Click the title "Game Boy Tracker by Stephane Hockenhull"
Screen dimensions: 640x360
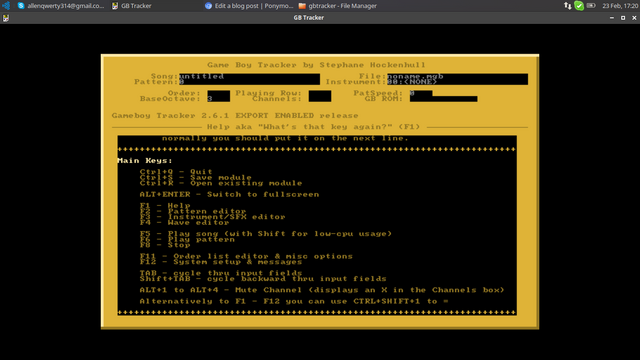pos(316,65)
